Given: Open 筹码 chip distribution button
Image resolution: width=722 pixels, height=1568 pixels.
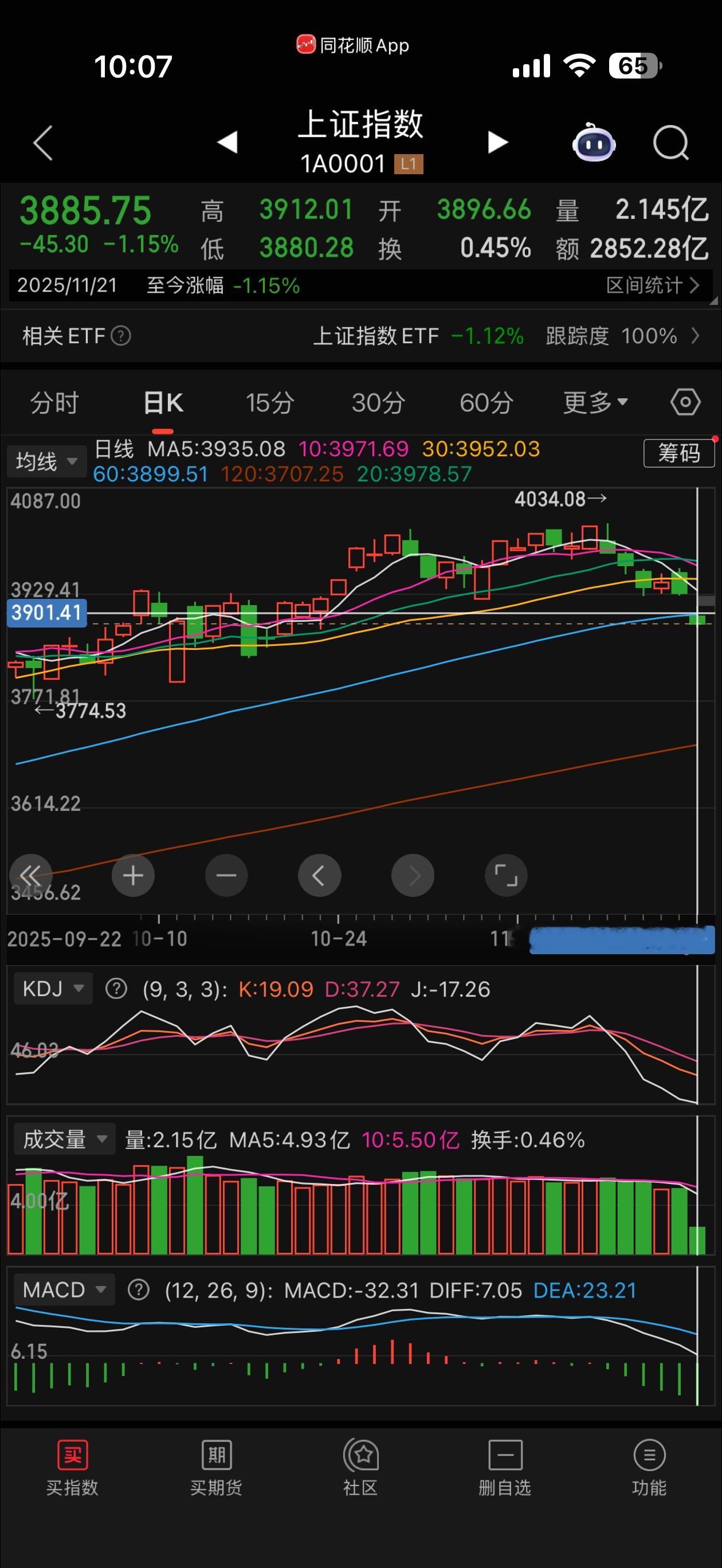Looking at the screenshot, I should pos(679,453).
